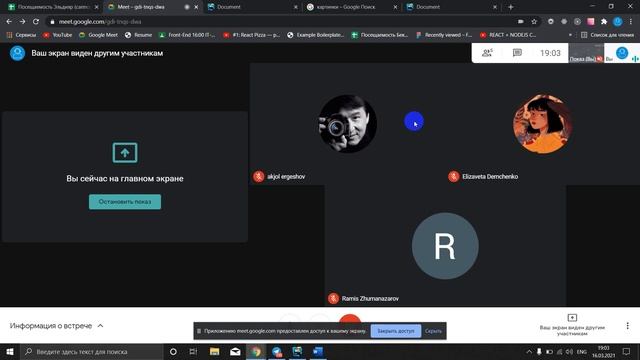Viewport: 640px width, 360px height.
Task: Click the 'Скрыть' link in the sharing bar
Action: point(433,331)
